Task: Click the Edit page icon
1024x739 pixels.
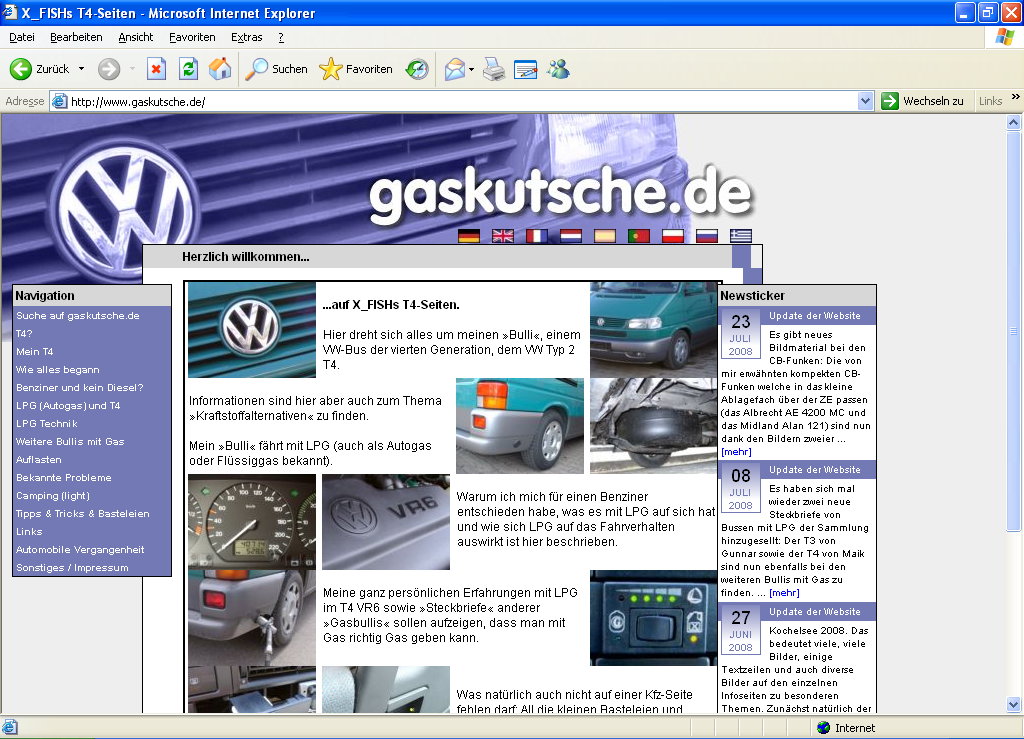Action: (526, 69)
